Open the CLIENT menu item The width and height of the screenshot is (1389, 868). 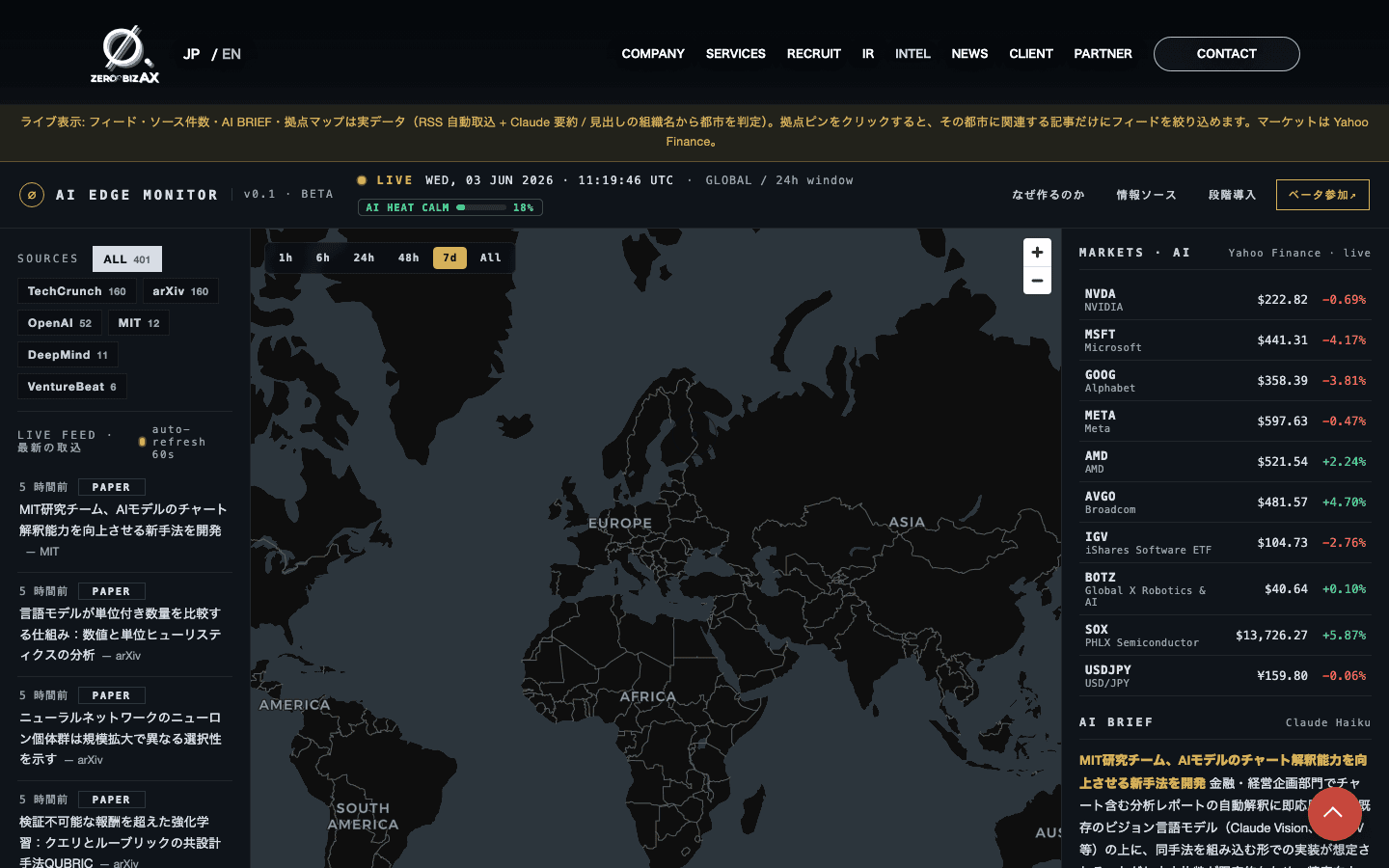1031,54
